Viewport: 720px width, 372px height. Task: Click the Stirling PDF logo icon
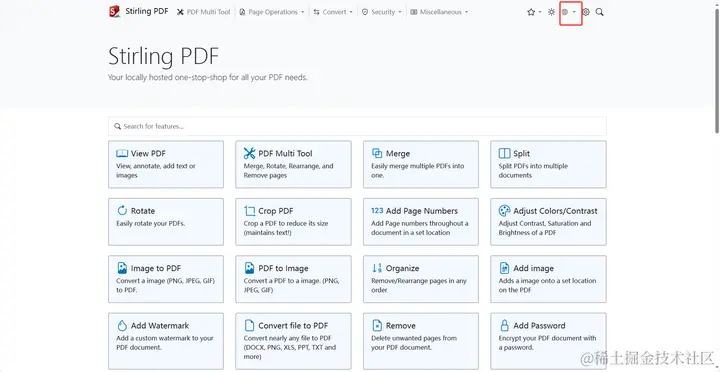[114, 12]
